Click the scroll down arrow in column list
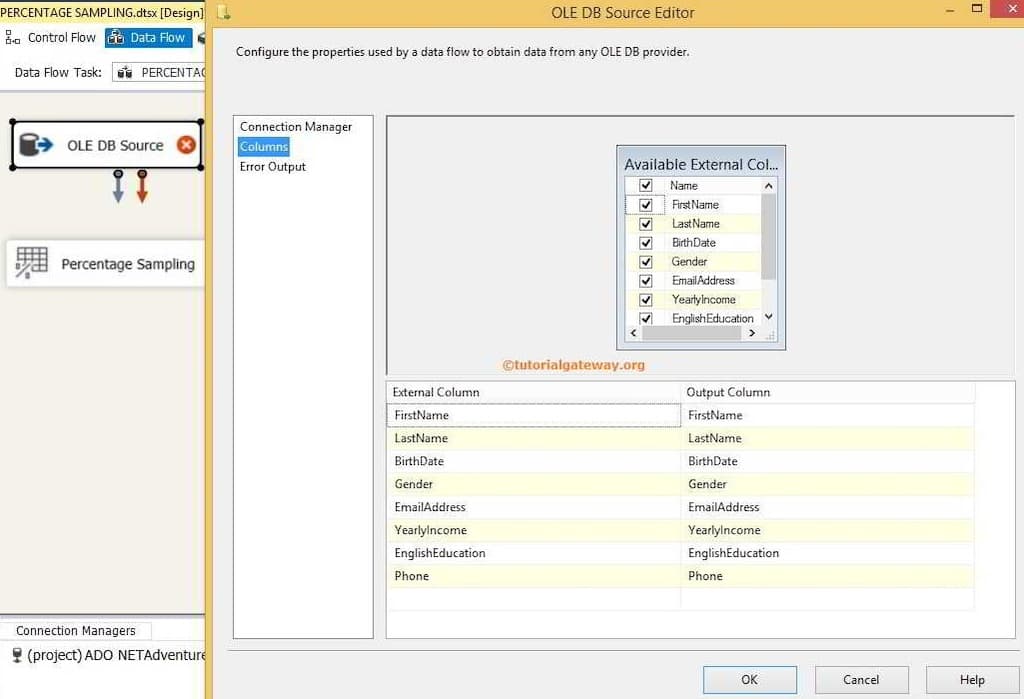 [x=769, y=317]
